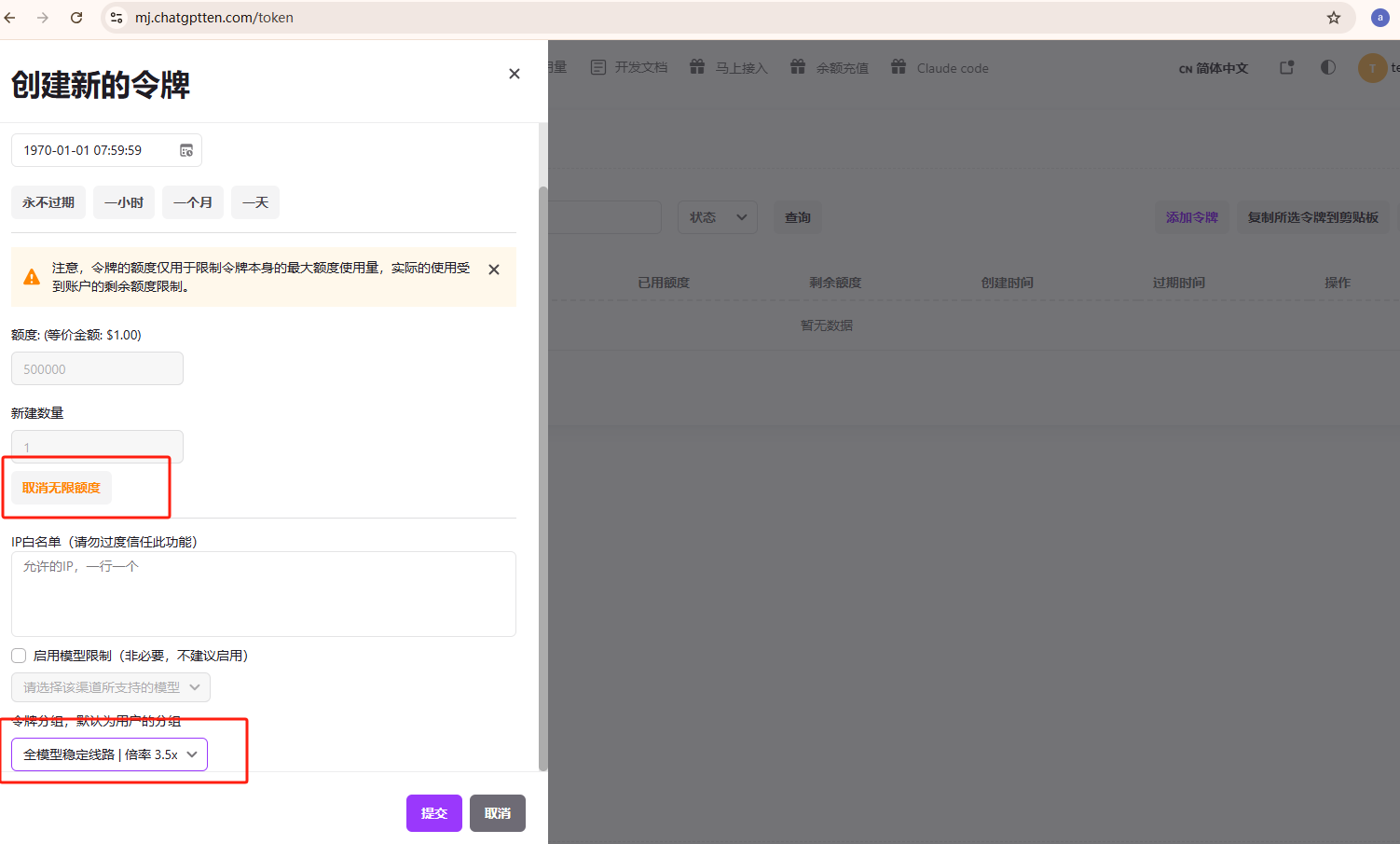Click the 取消 cancel button

point(498,813)
